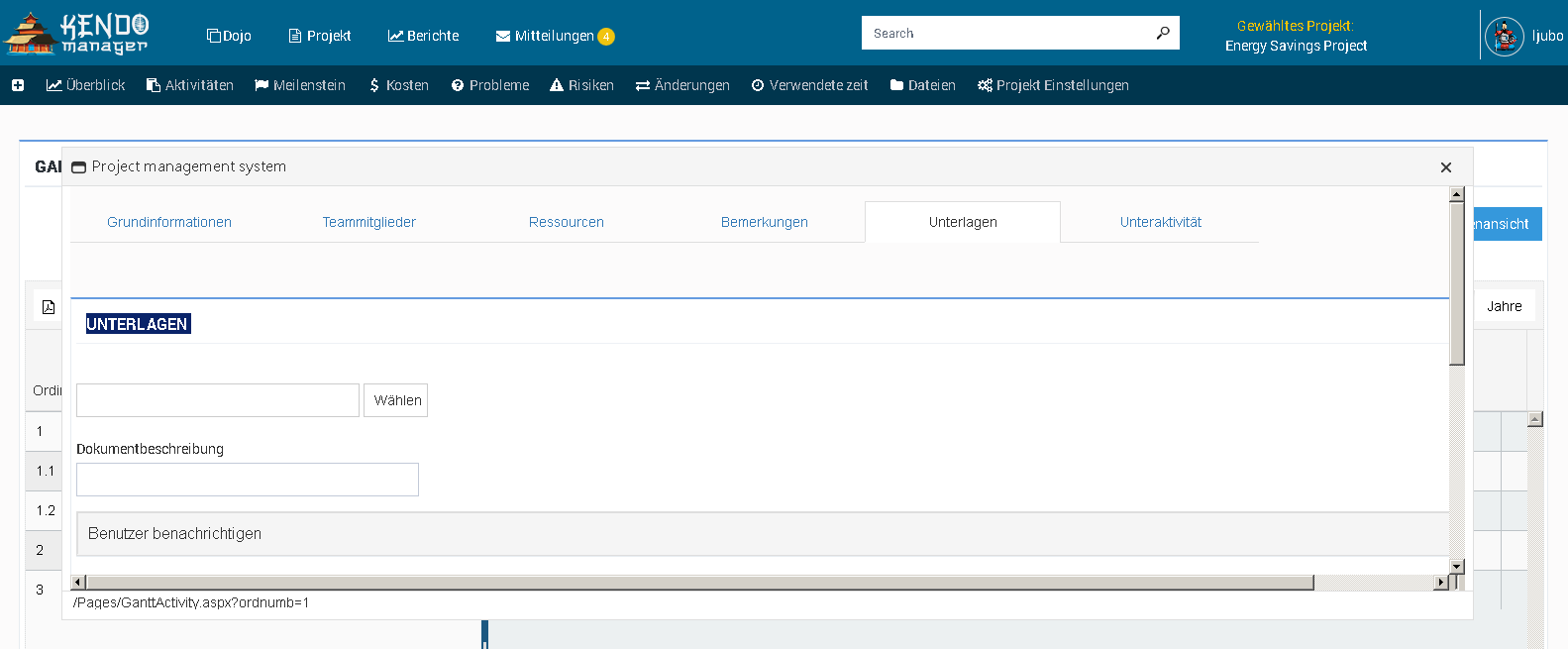Image resolution: width=1568 pixels, height=649 pixels.
Task: Open the Dojo menu
Action: [229, 36]
